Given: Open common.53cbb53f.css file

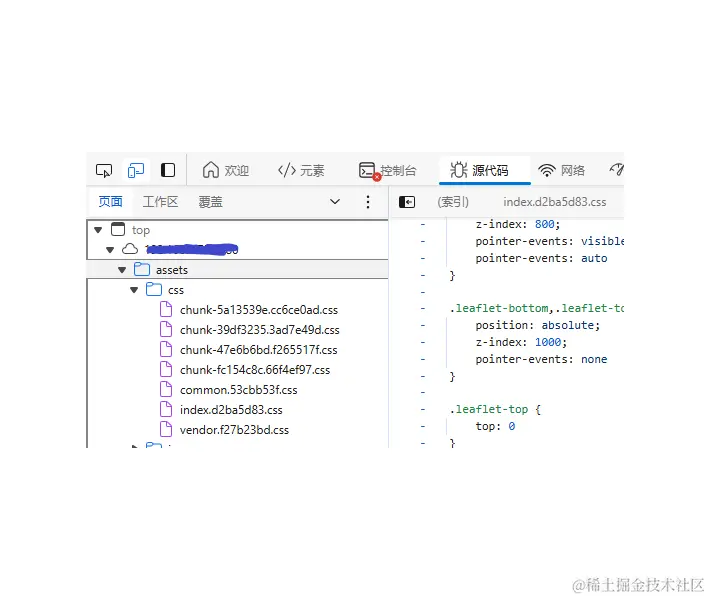Looking at the screenshot, I should 239,389.
